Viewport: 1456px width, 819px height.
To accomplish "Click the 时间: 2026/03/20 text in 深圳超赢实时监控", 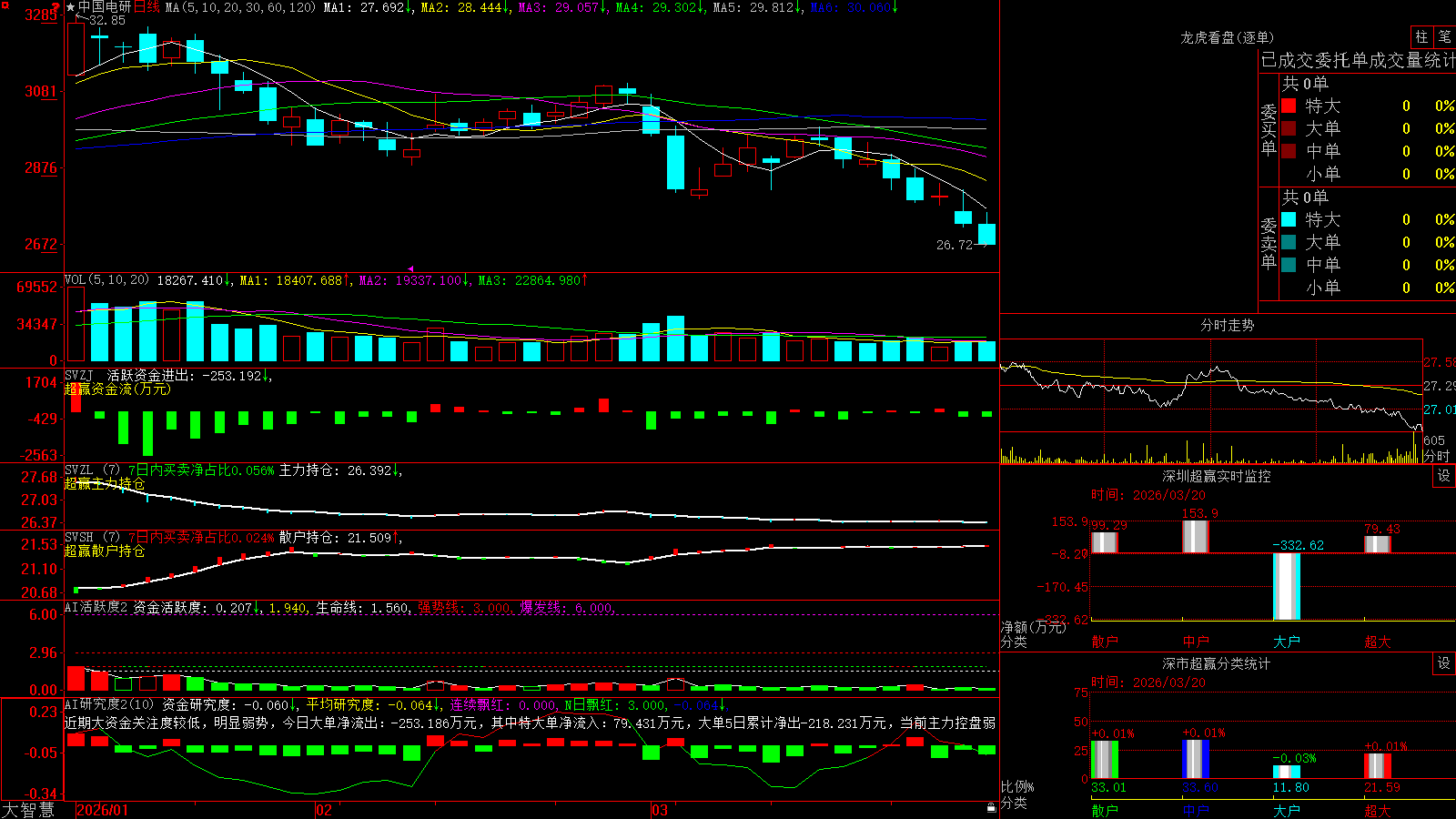I will (1148, 495).
